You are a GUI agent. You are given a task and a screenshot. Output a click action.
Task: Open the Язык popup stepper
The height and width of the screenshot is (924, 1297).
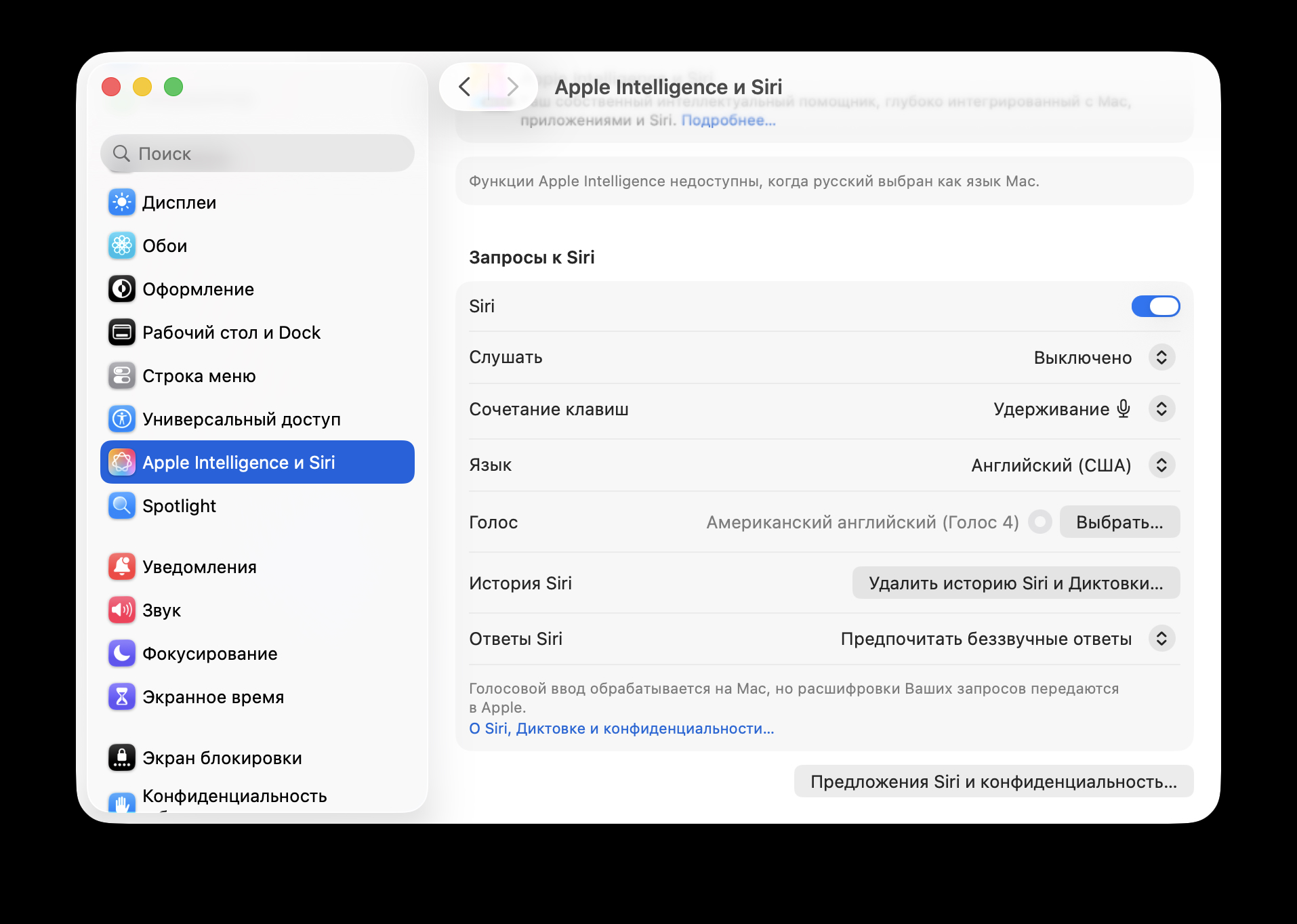point(1161,465)
